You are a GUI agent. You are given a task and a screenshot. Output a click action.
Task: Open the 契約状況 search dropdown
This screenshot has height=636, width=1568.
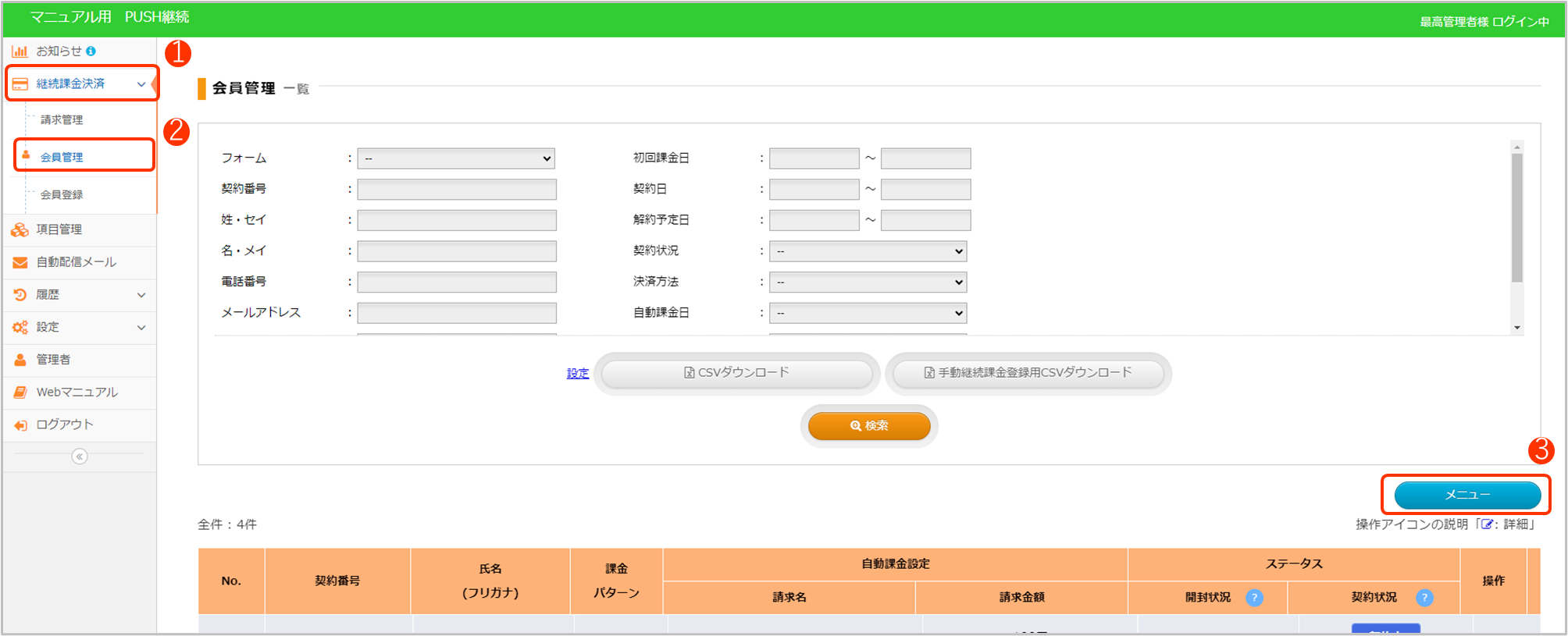pos(868,251)
